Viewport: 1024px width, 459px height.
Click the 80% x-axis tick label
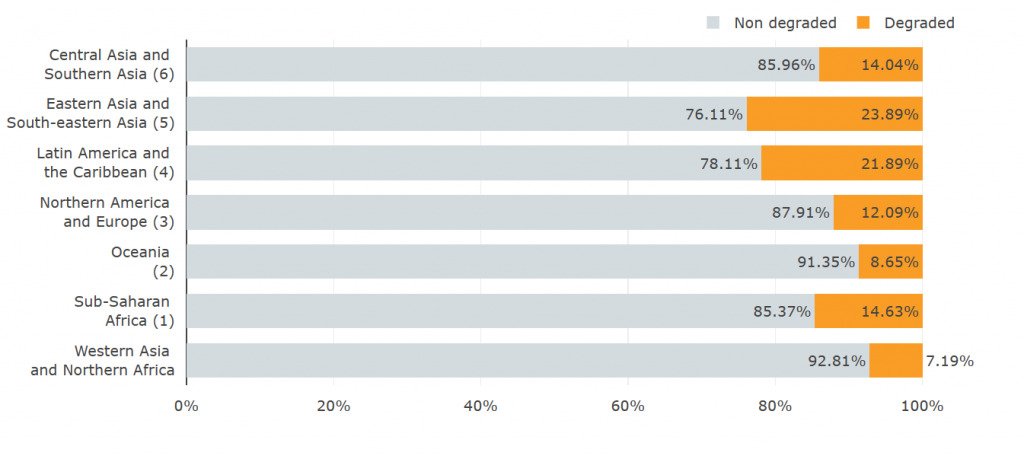click(x=775, y=406)
